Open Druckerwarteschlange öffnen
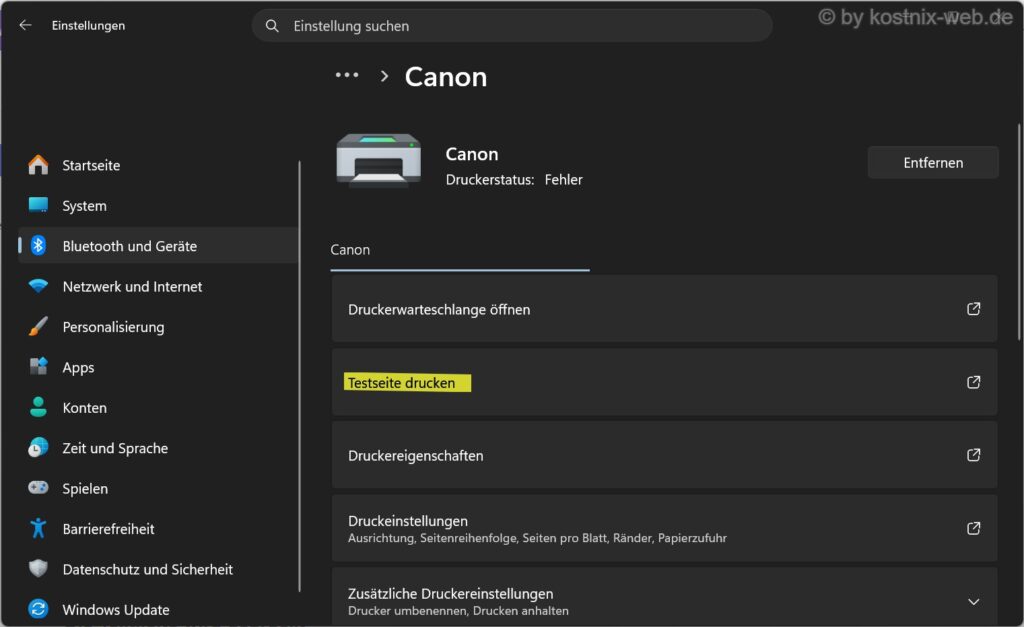The width and height of the screenshot is (1024, 627). 664,309
